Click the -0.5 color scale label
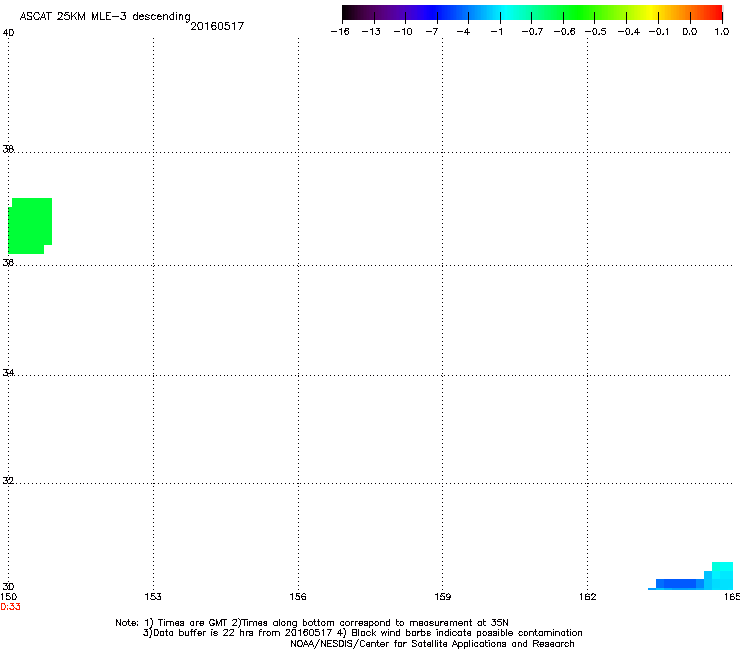Image resolution: width=740 pixels, height=650 pixels. pos(596,32)
